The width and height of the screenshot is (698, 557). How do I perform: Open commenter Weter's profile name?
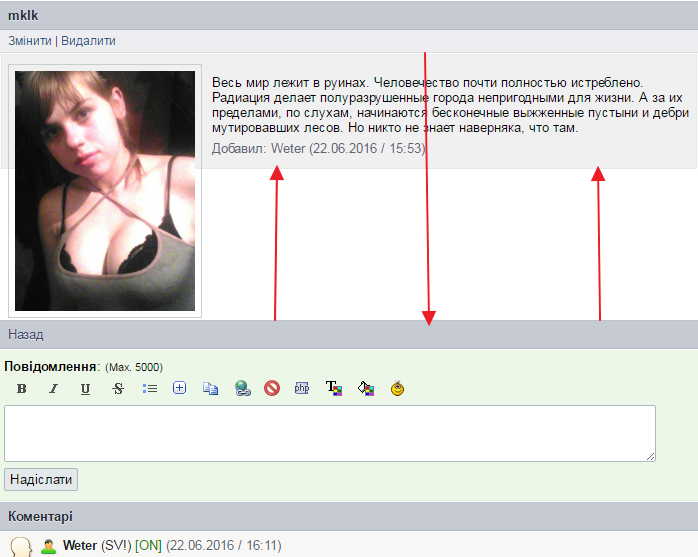(80, 545)
